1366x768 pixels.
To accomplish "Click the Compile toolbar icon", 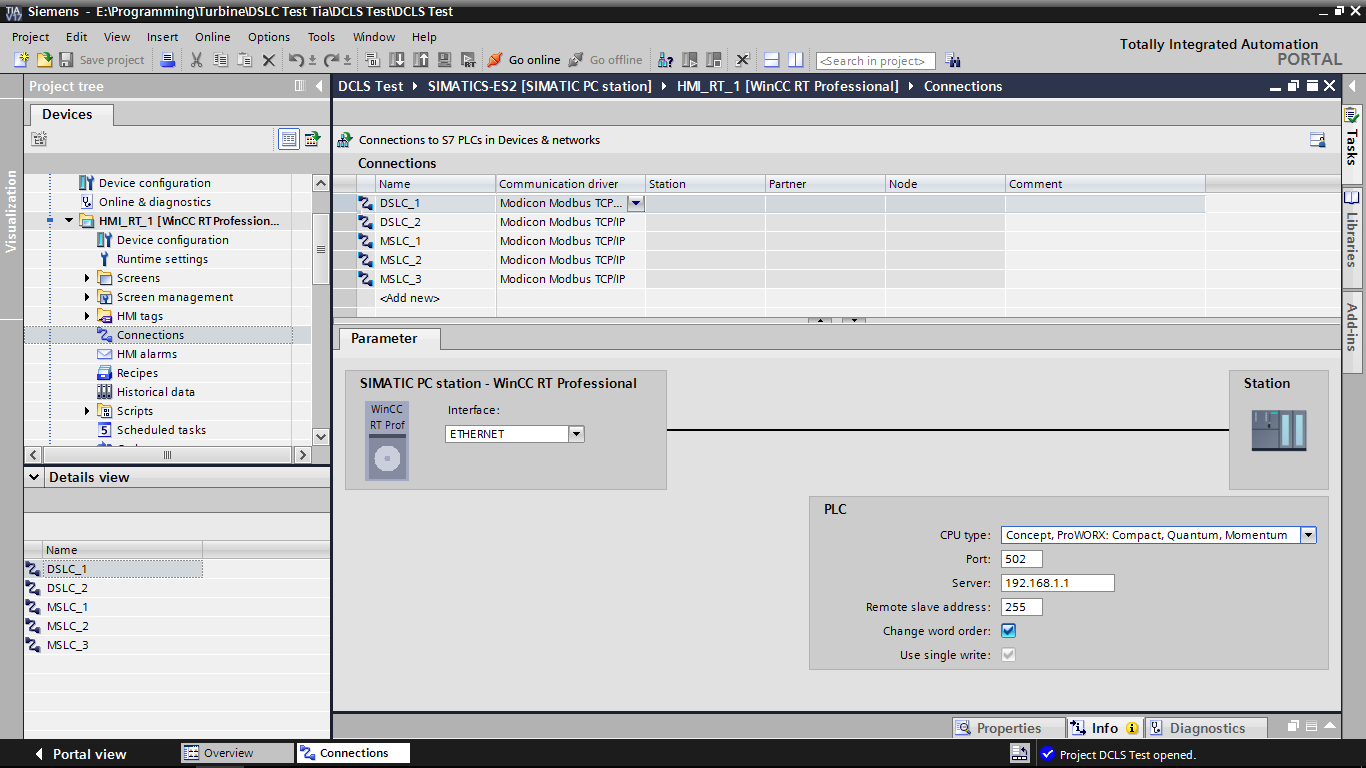I will 374,60.
